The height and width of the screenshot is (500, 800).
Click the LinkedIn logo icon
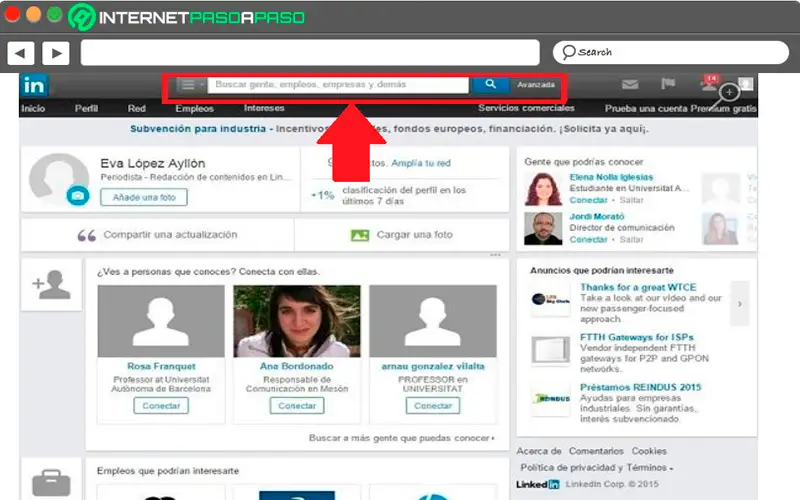(x=34, y=85)
